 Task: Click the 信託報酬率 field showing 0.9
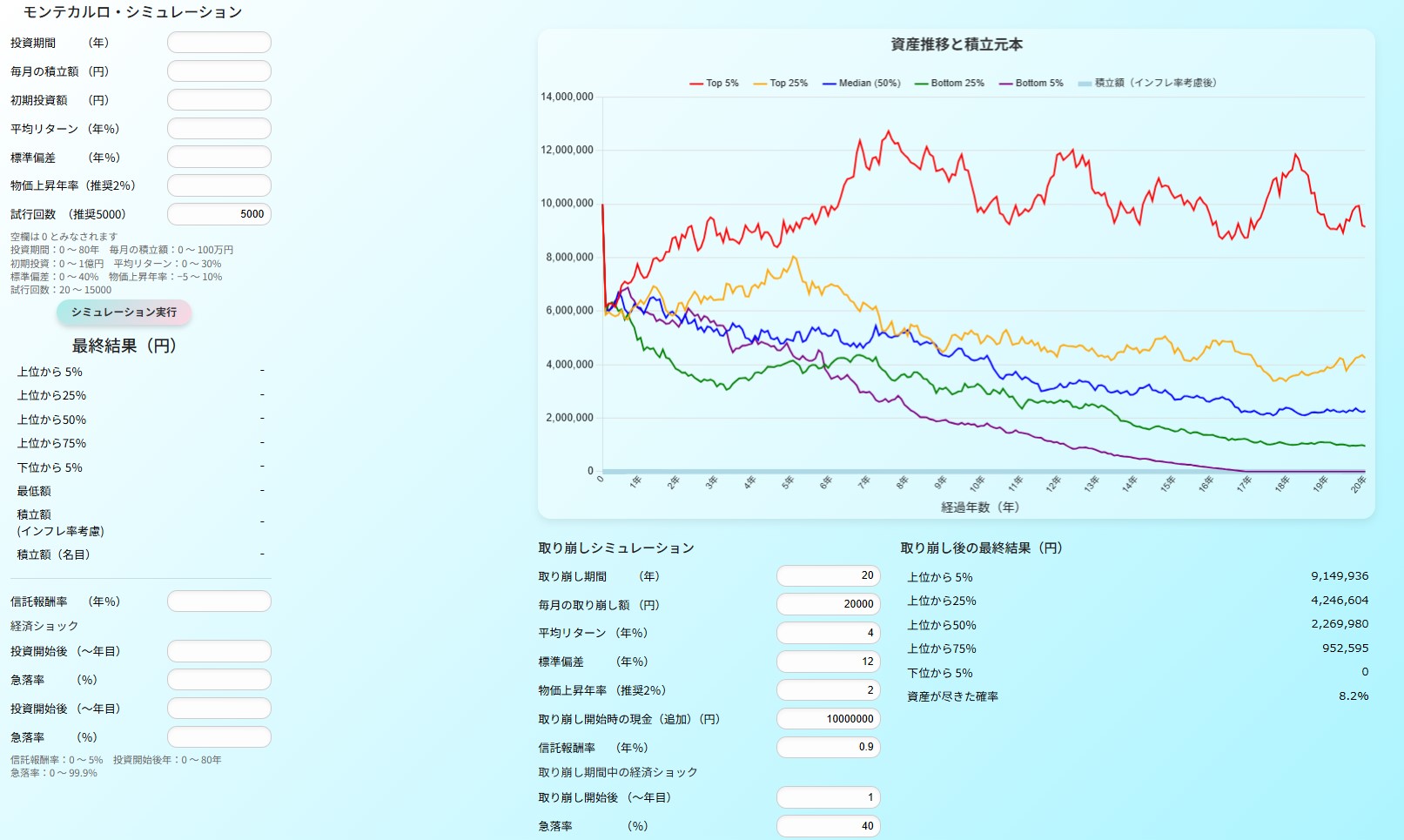[x=828, y=747]
